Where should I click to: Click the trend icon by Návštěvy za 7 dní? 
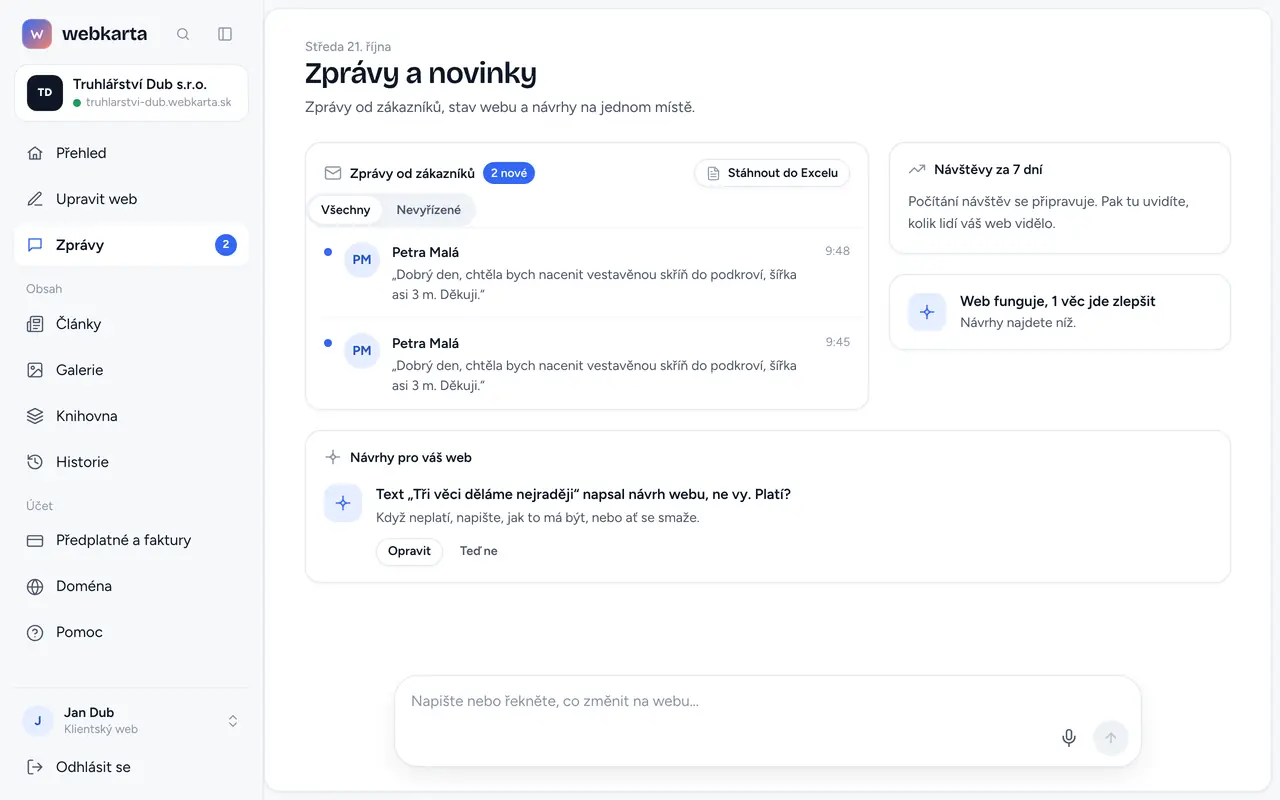[x=917, y=170]
